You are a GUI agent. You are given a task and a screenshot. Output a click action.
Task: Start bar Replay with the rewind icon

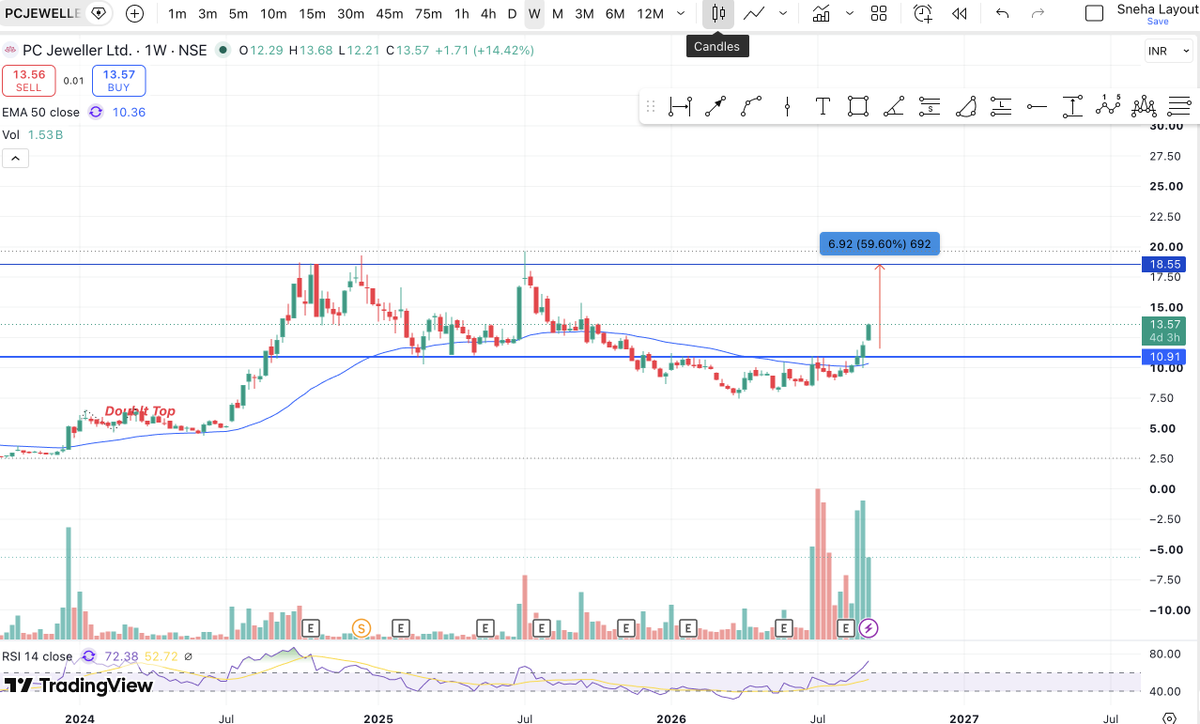[x=959, y=14]
